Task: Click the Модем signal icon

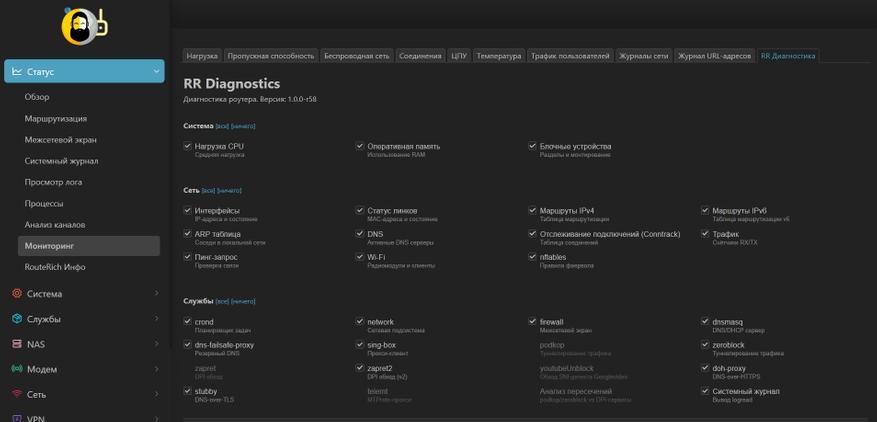Action: point(17,369)
